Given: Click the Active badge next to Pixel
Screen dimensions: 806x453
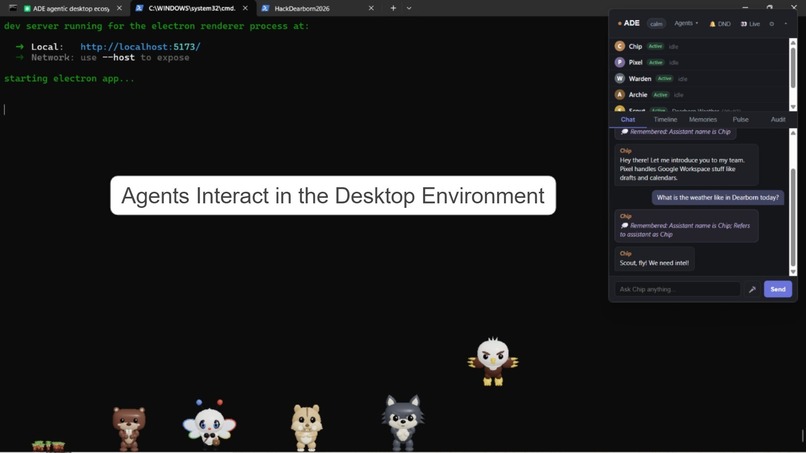Looking at the screenshot, I should tap(655, 62).
